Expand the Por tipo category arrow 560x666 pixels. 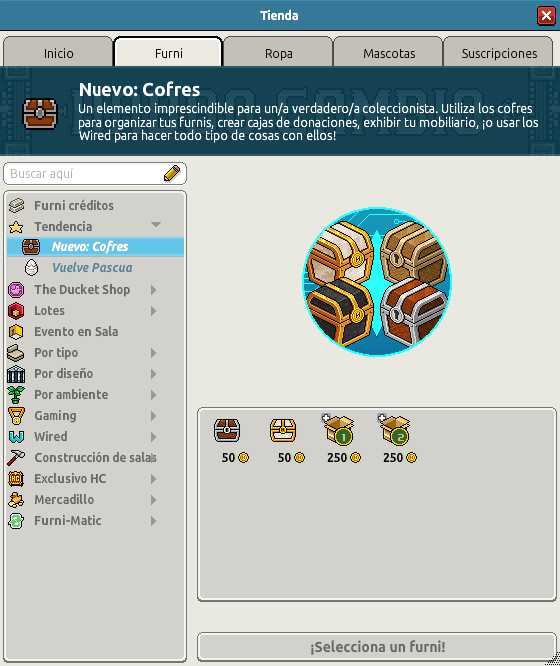(x=154, y=353)
